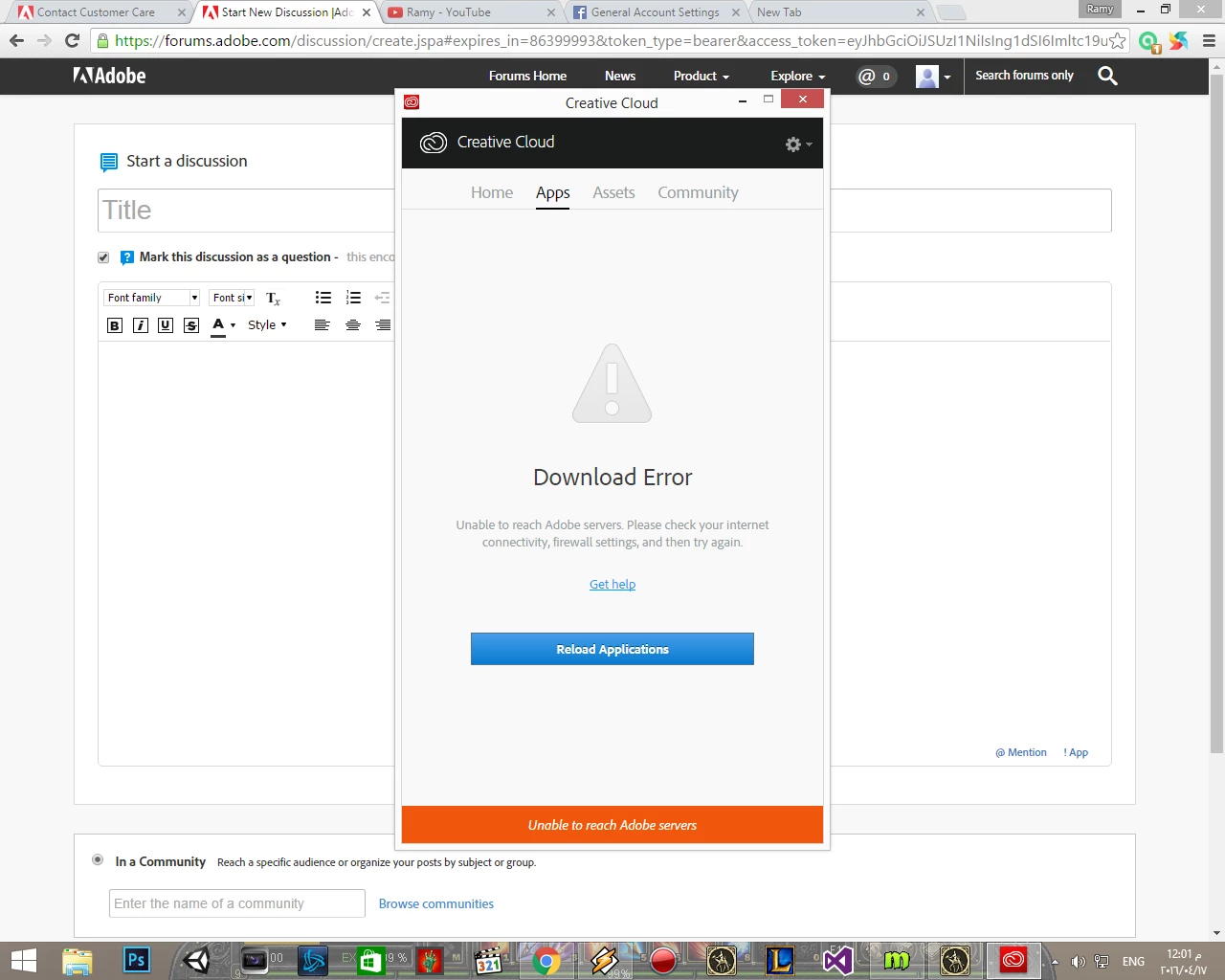The image size is (1225, 980).
Task: Click the clear formatting Tx icon
Action: [273, 299]
